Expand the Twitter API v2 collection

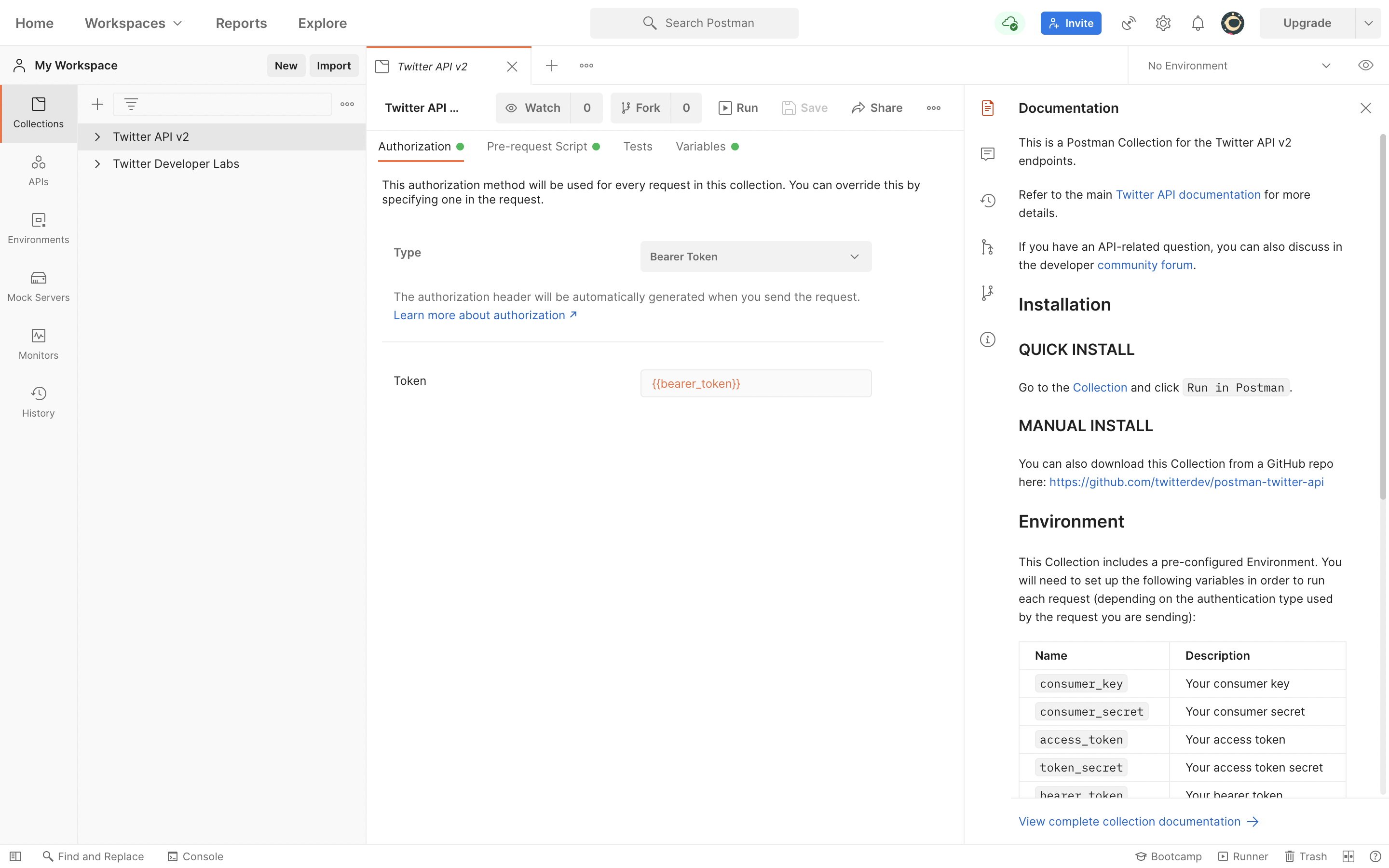[x=97, y=136]
